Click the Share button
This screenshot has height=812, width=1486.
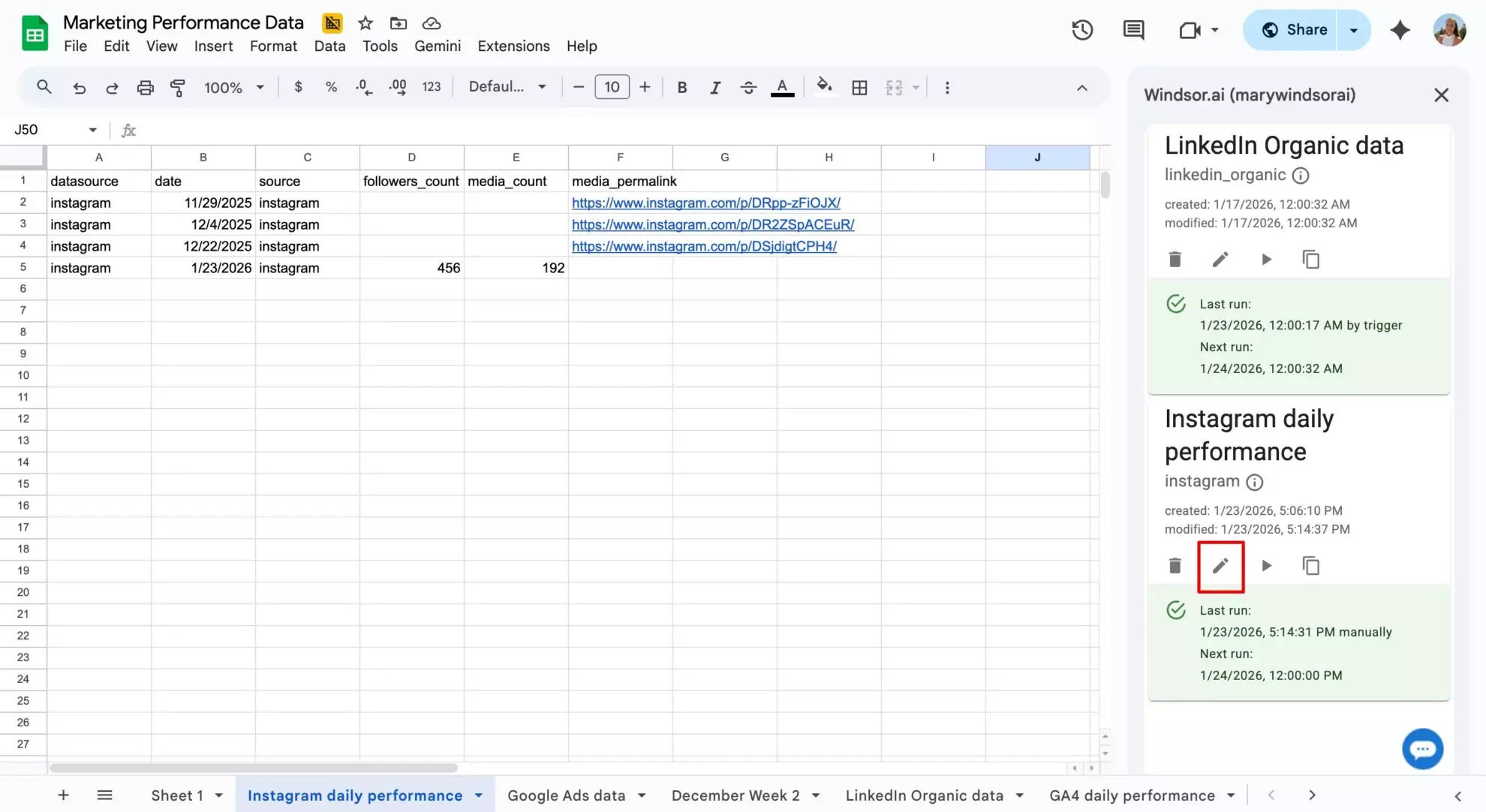click(1295, 30)
